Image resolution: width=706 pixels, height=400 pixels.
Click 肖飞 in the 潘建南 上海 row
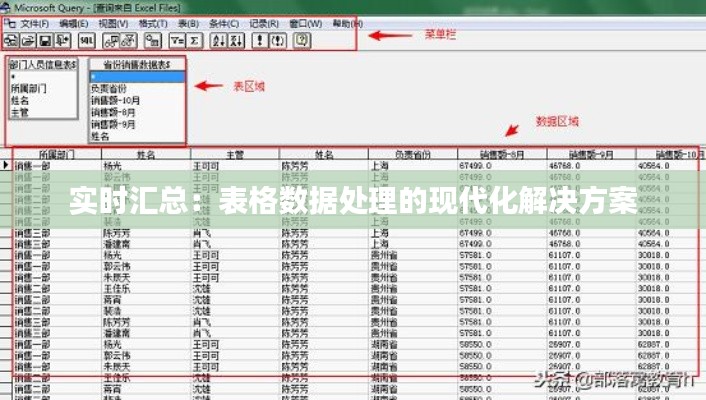[x=202, y=244]
